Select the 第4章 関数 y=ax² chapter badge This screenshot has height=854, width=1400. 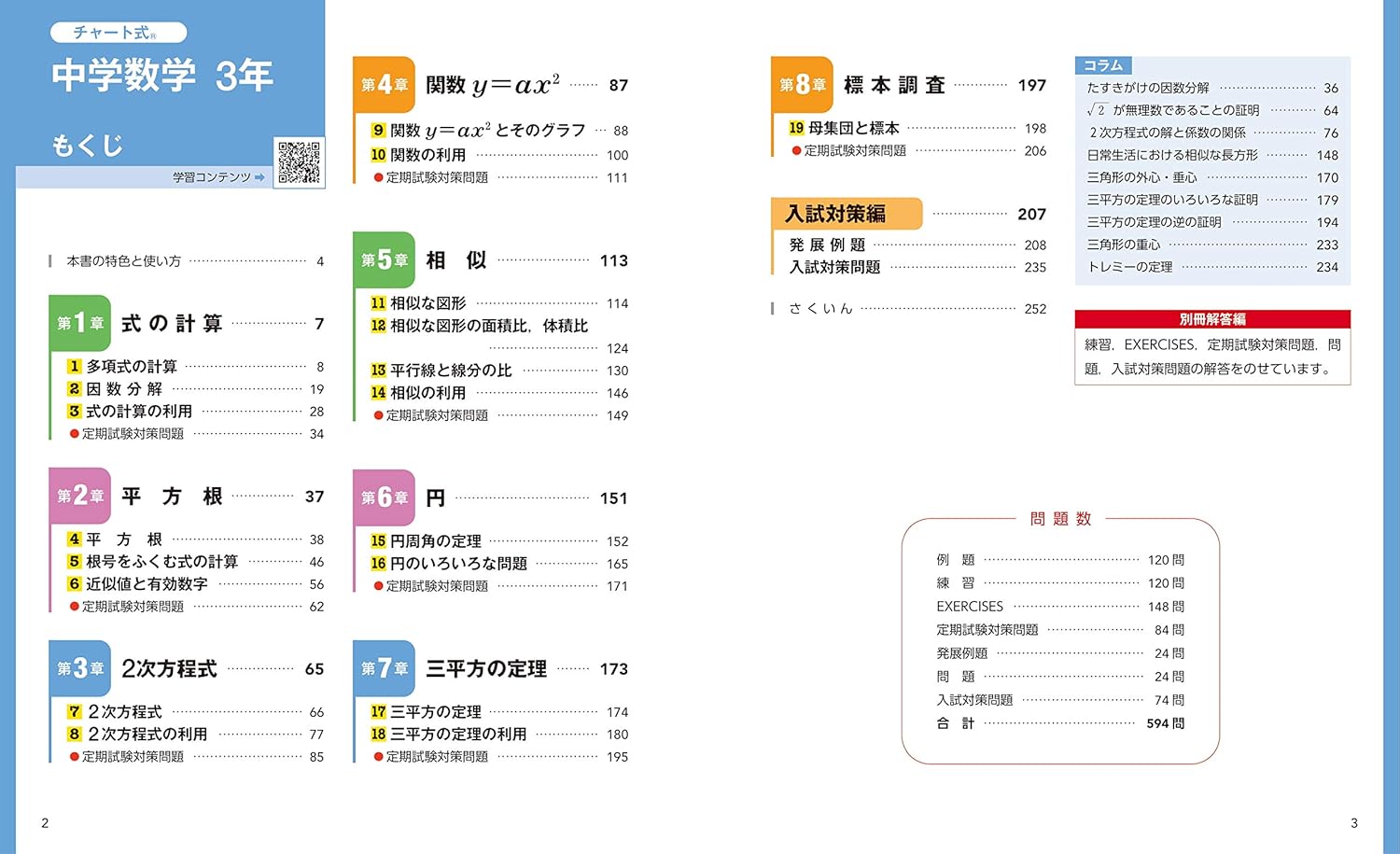385,84
